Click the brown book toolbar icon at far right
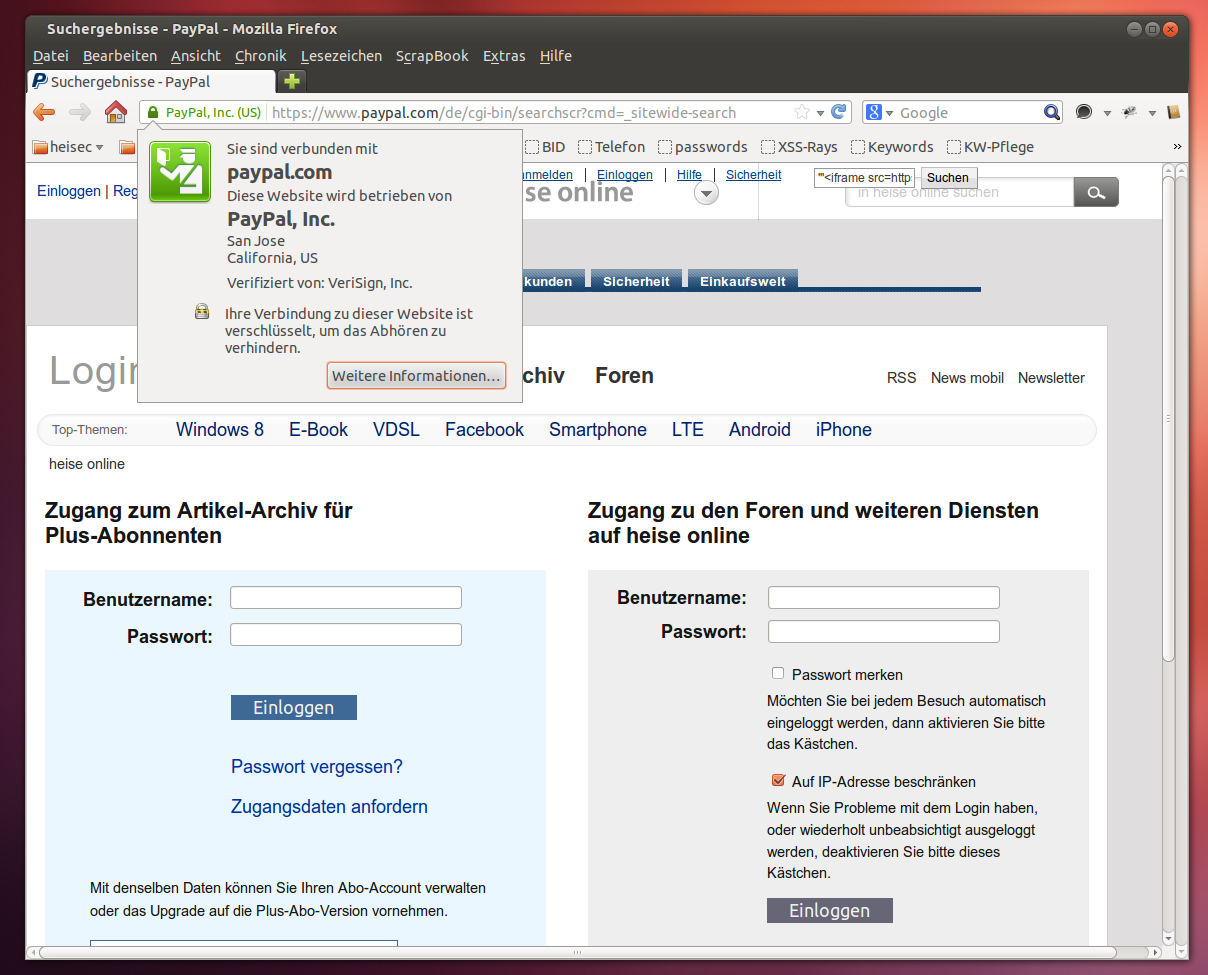 [x=1174, y=112]
